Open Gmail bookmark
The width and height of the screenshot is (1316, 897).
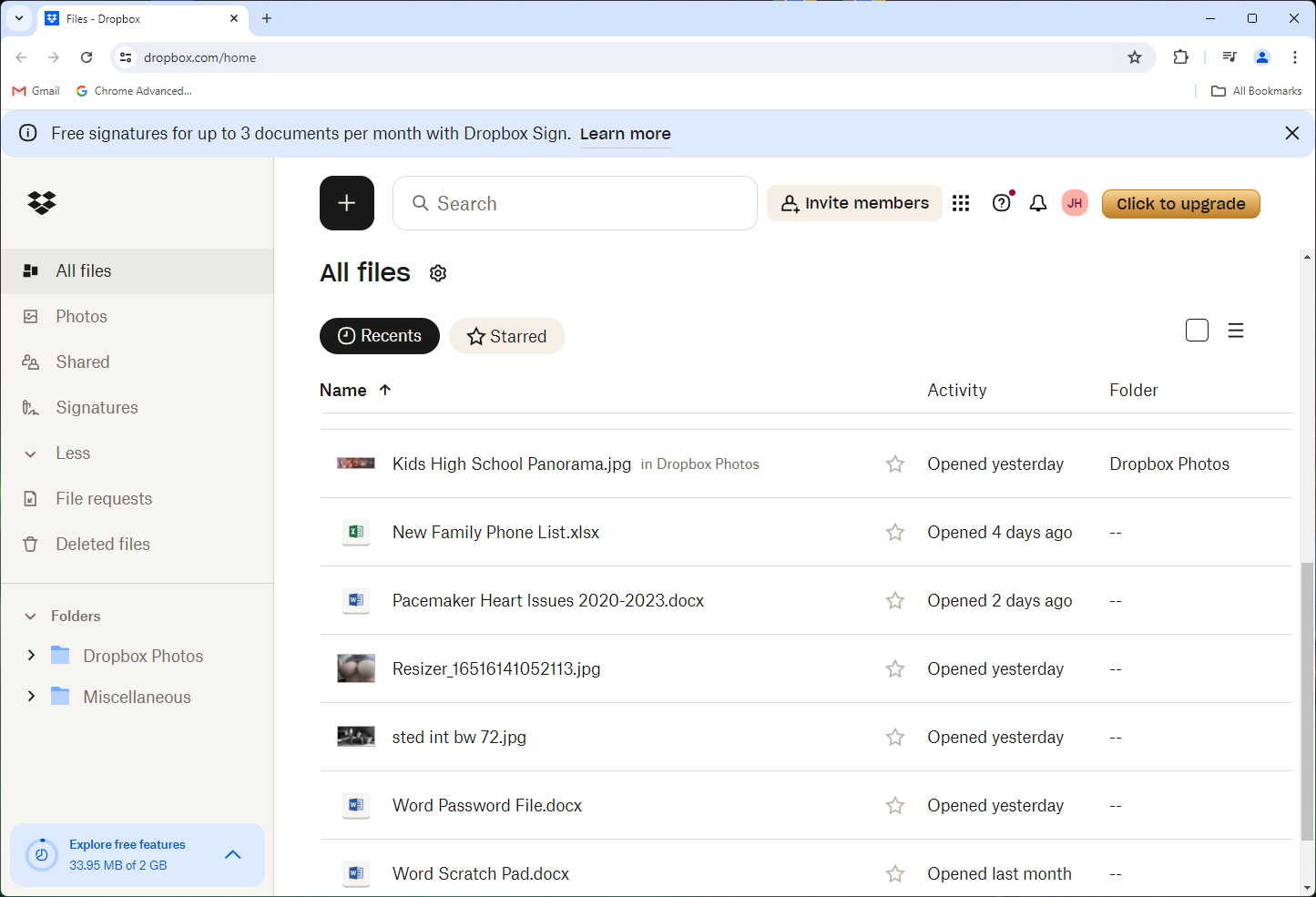coord(36,91)
